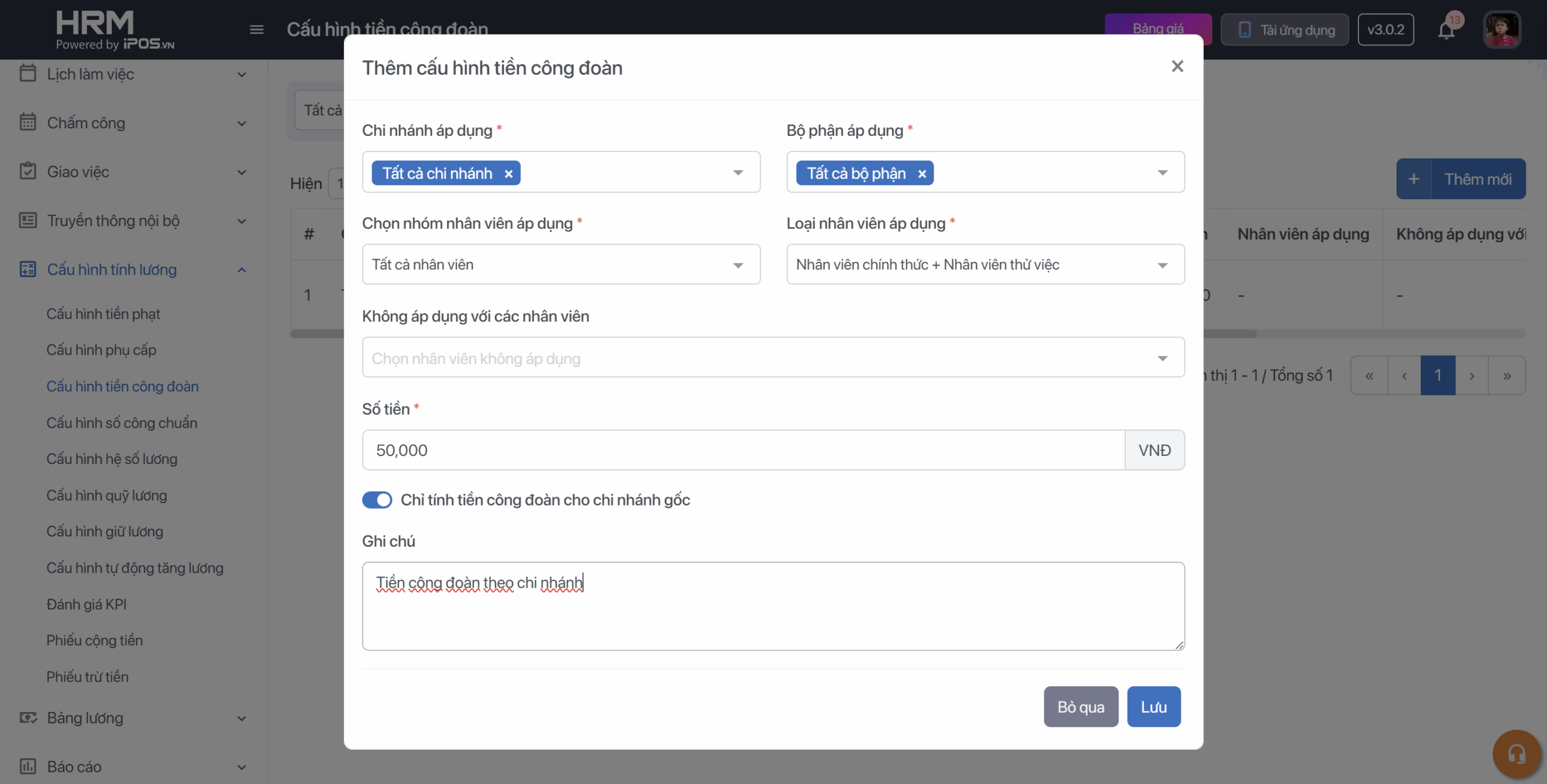
Task: Click the notification bell icon
Action: [1446, 30]
